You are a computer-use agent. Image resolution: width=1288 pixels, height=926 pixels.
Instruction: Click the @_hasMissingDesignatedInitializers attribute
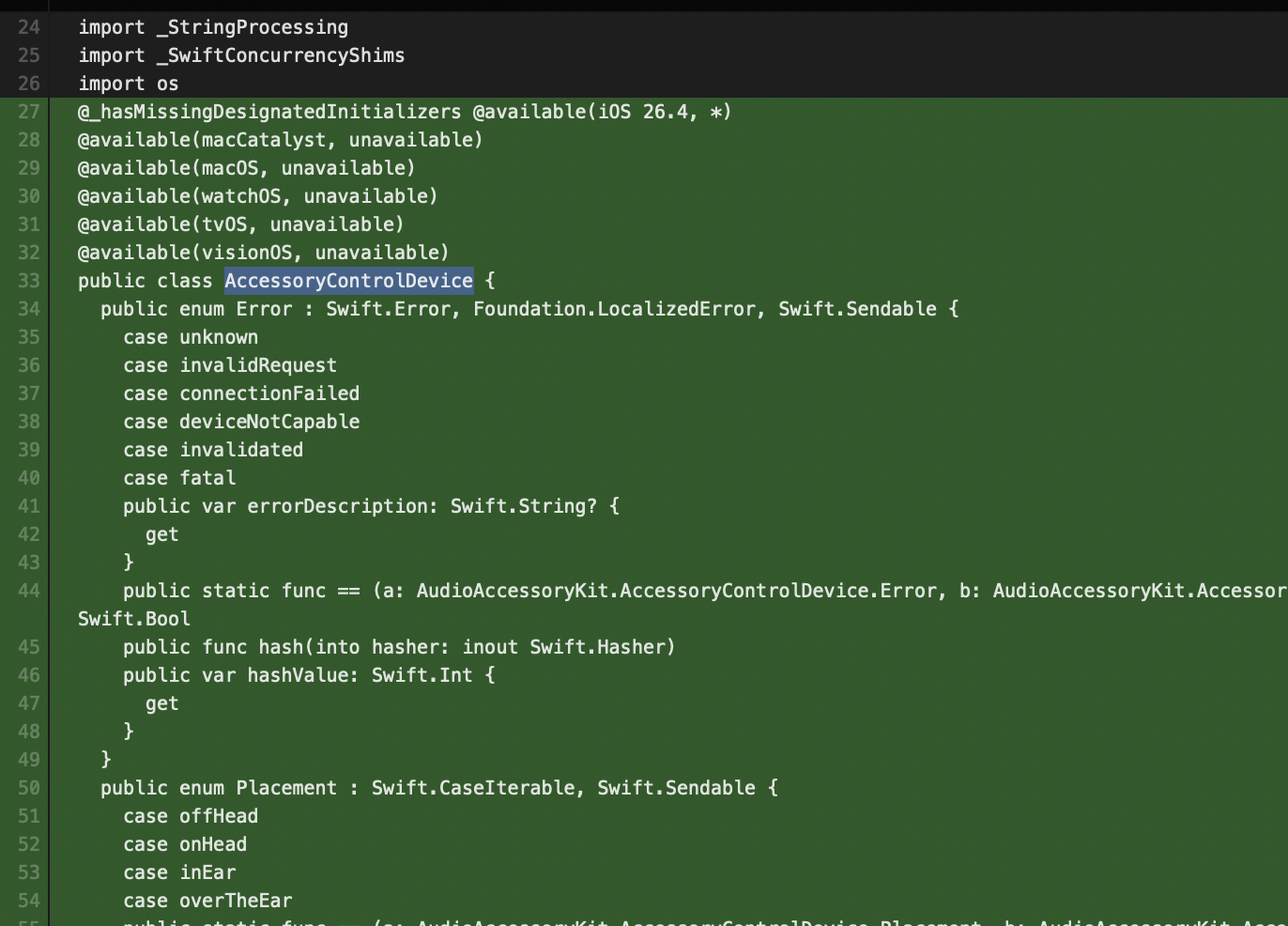pos(269,112)
